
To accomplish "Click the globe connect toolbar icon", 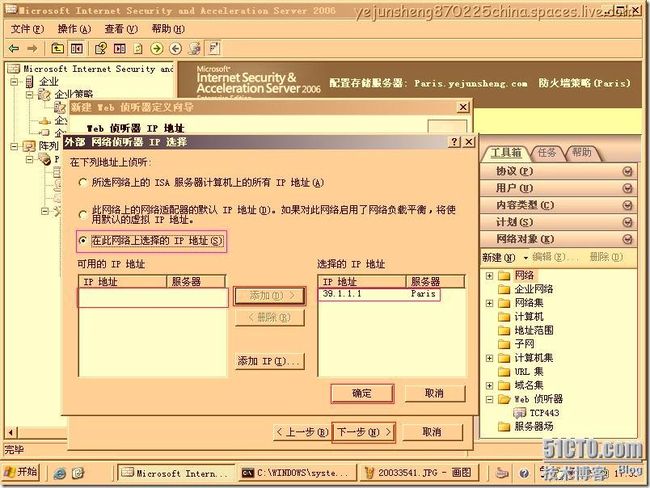I will point(194,49).
